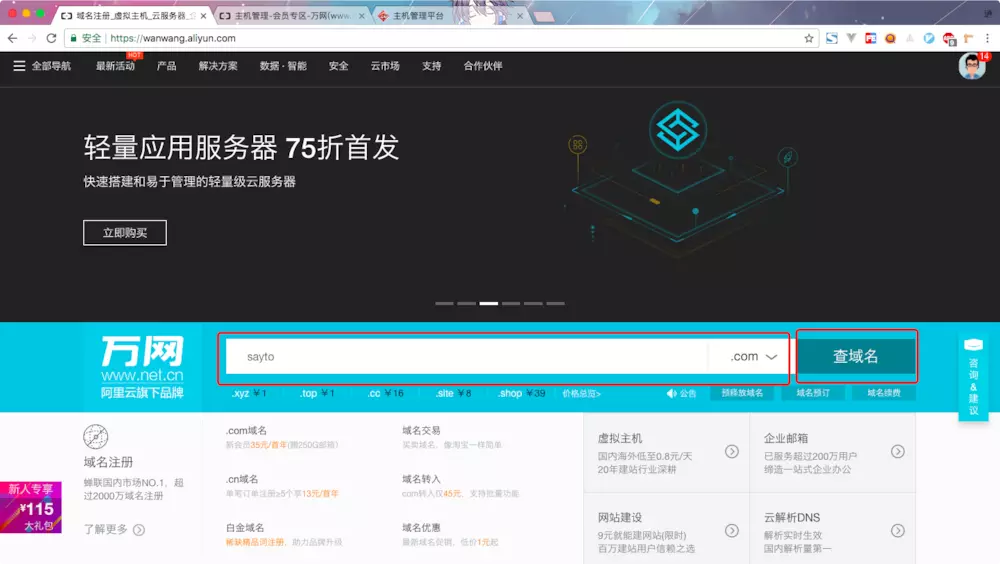Click the 查域名 search button
Viewport: 1000px width, 564px height.
tap(856, 356)
